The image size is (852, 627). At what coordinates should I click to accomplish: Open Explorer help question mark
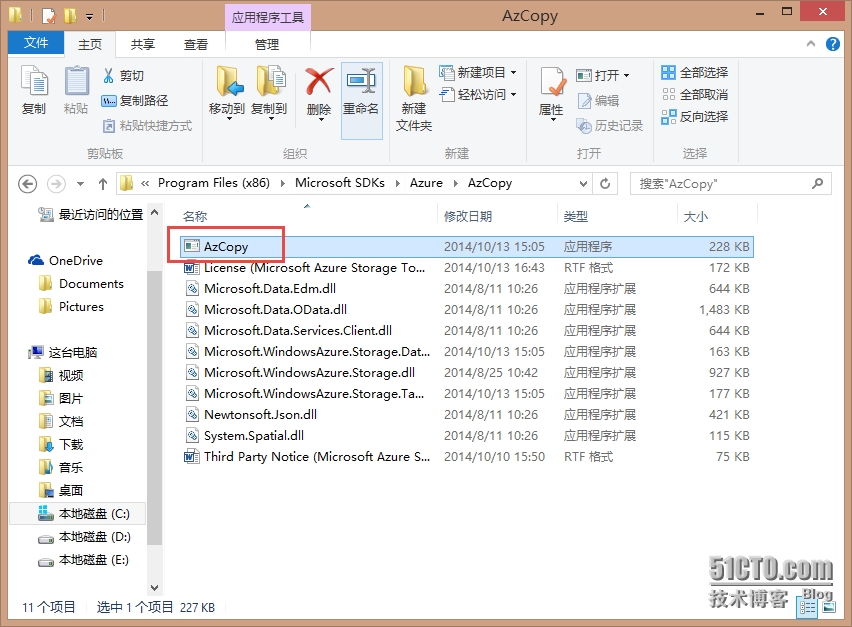click(832, 43)
